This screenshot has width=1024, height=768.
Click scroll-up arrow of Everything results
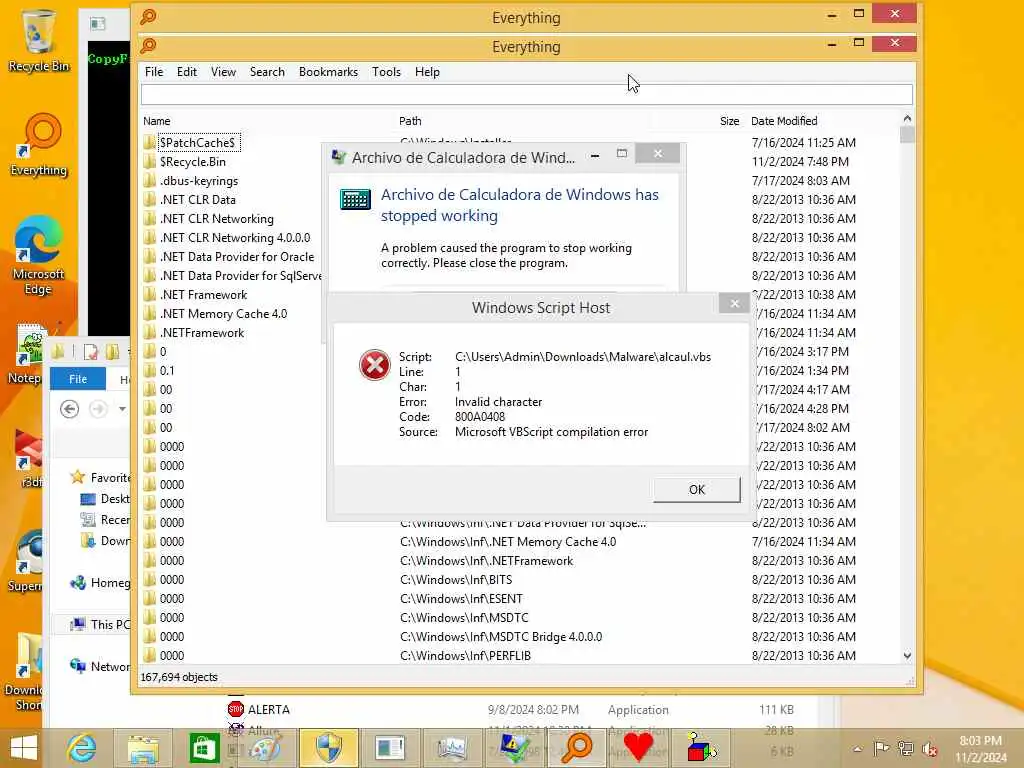pos(907,118)
